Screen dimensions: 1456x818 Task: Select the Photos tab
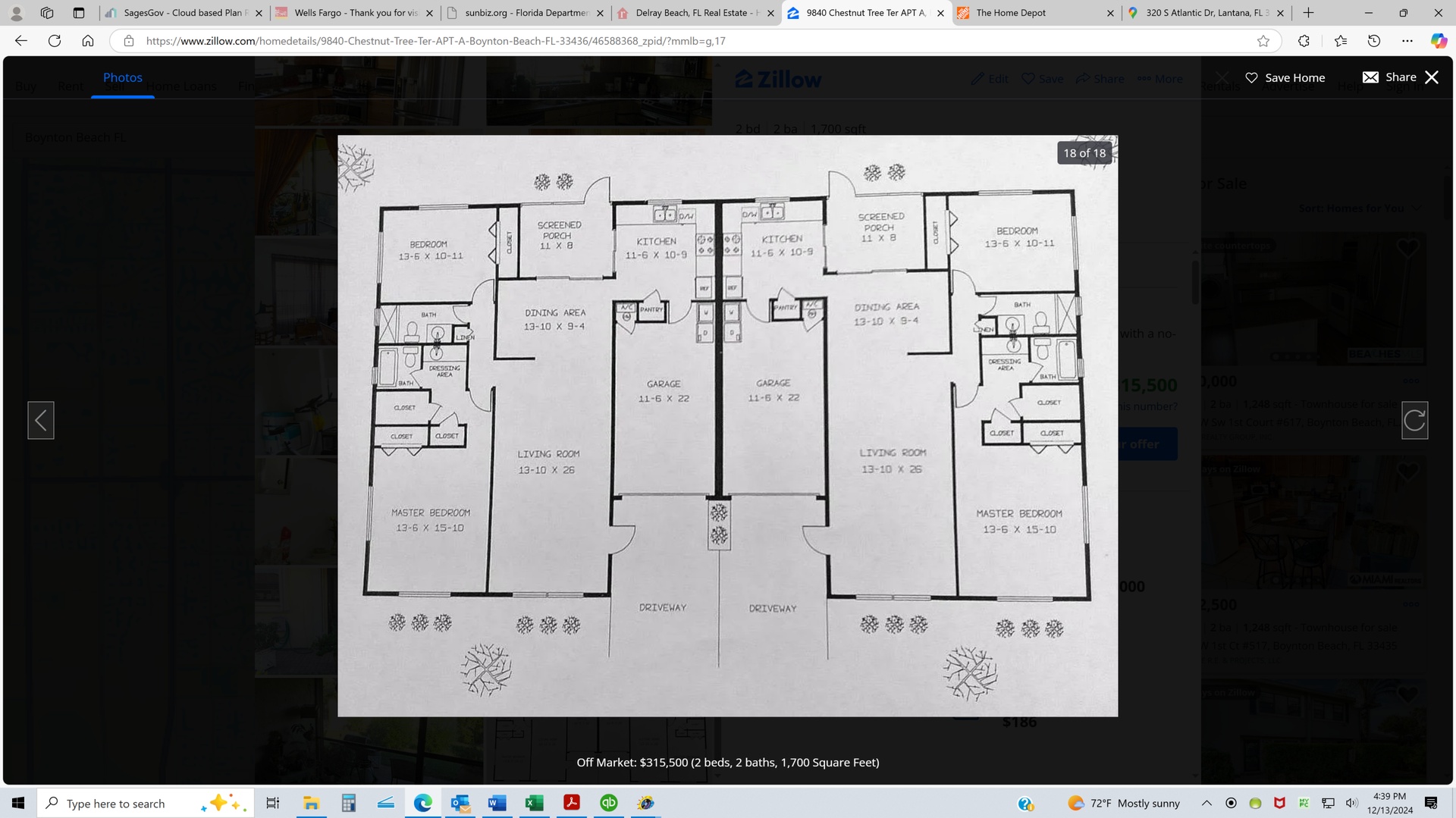click(x=123, y=77)
